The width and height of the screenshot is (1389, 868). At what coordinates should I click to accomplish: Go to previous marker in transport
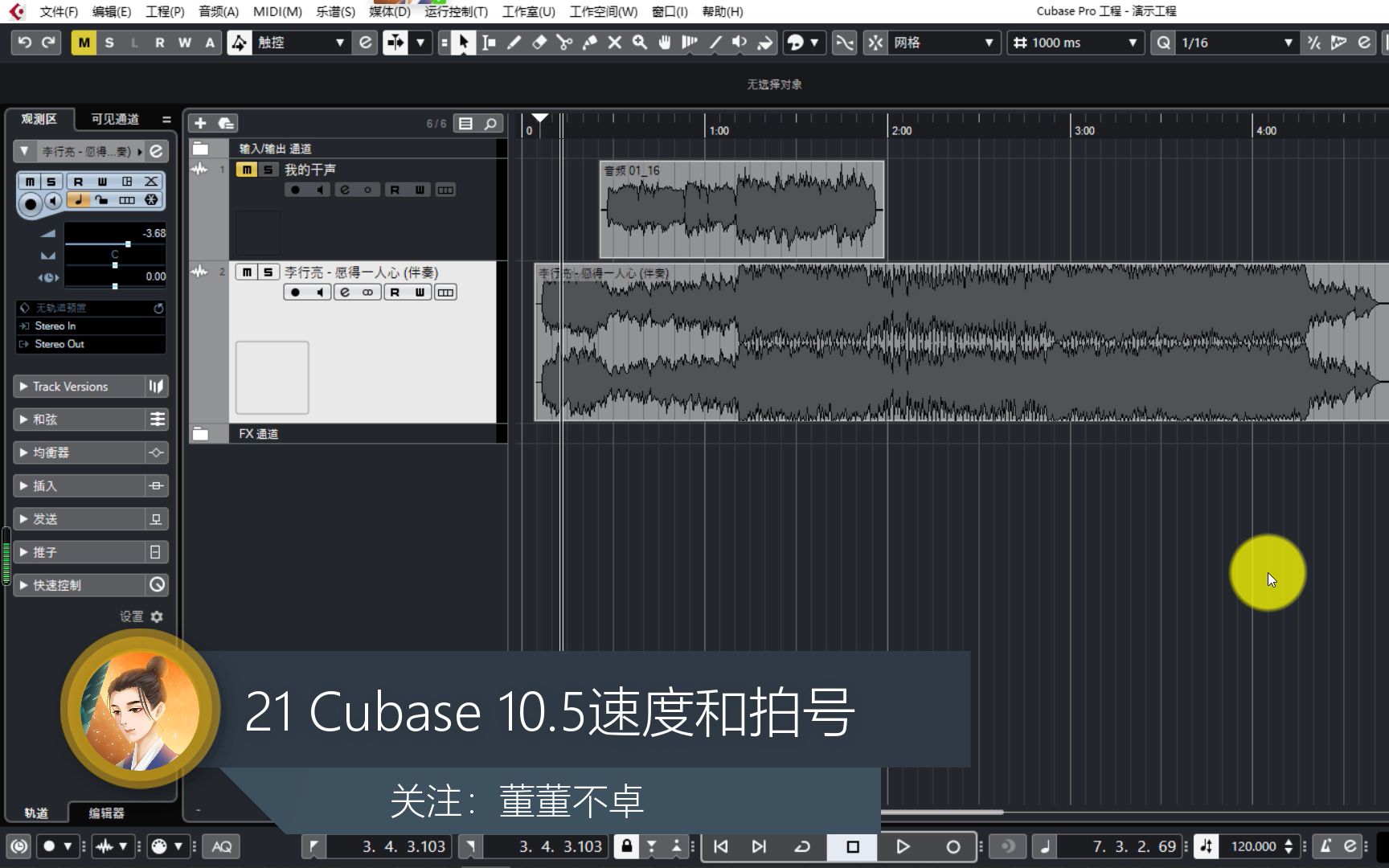(721, 846)
